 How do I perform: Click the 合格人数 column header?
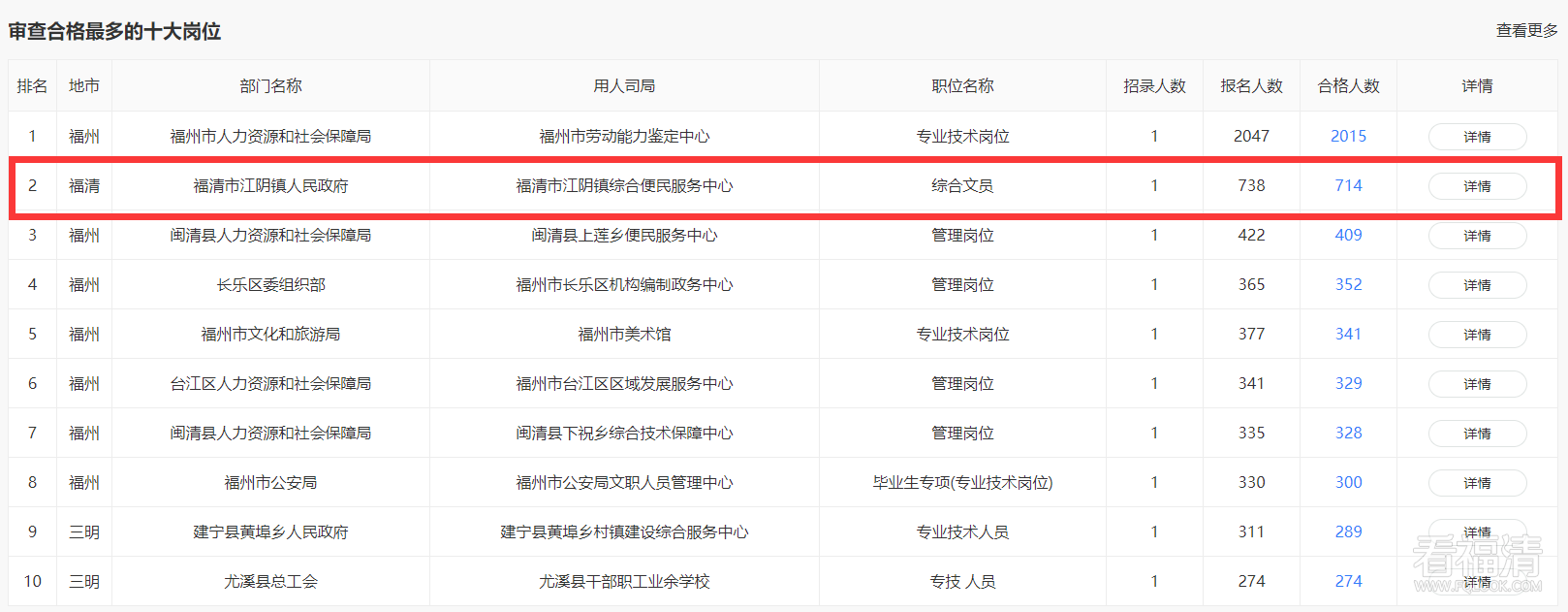1348,85
